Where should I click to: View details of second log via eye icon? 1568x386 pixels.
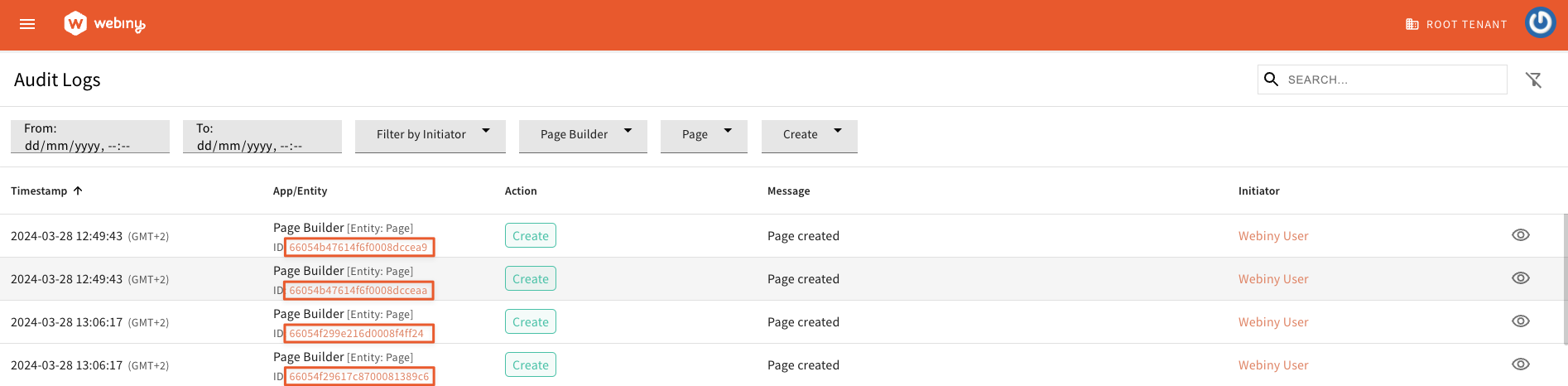[x=1520, y=278]
